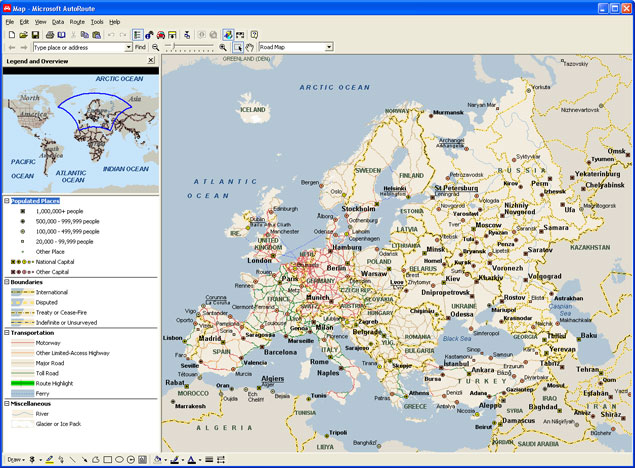Open the Tools menu

click(x=97, y=22)
